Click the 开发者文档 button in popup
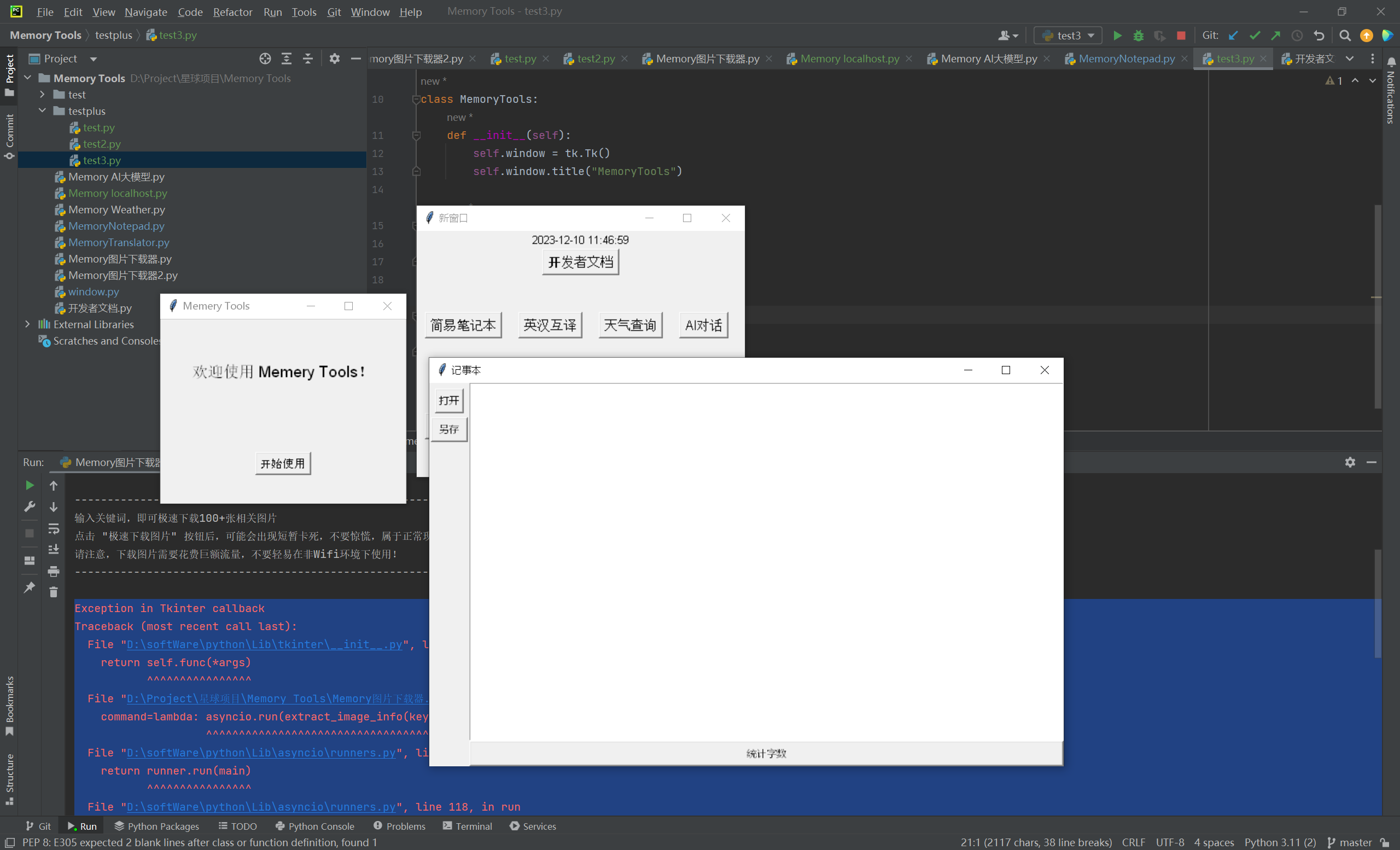Image resolution: width=1400 pixels, height=850 pixels. pos(580,262)
